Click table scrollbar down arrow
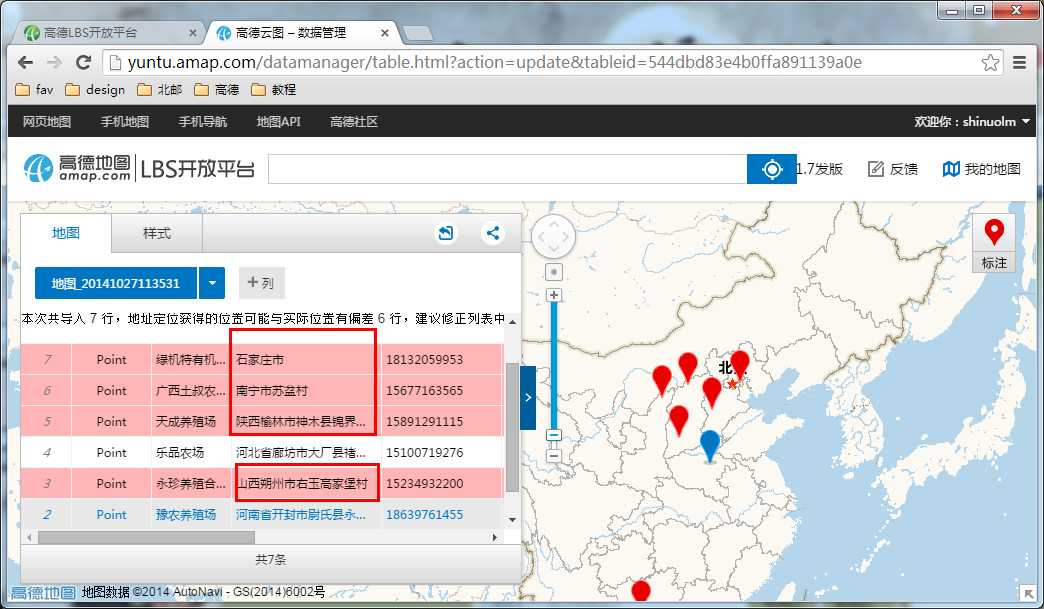 (x=512, y=519)
